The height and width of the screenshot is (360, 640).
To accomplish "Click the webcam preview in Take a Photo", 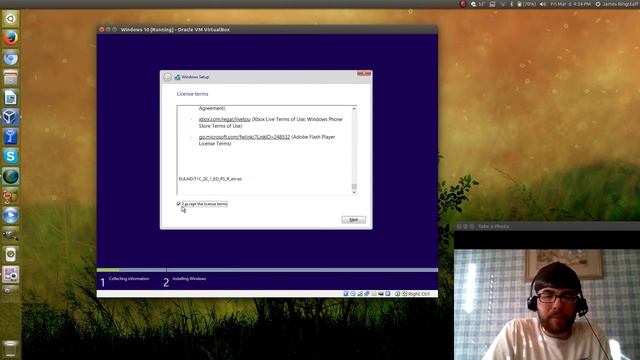I will click(x=547, y=304).
